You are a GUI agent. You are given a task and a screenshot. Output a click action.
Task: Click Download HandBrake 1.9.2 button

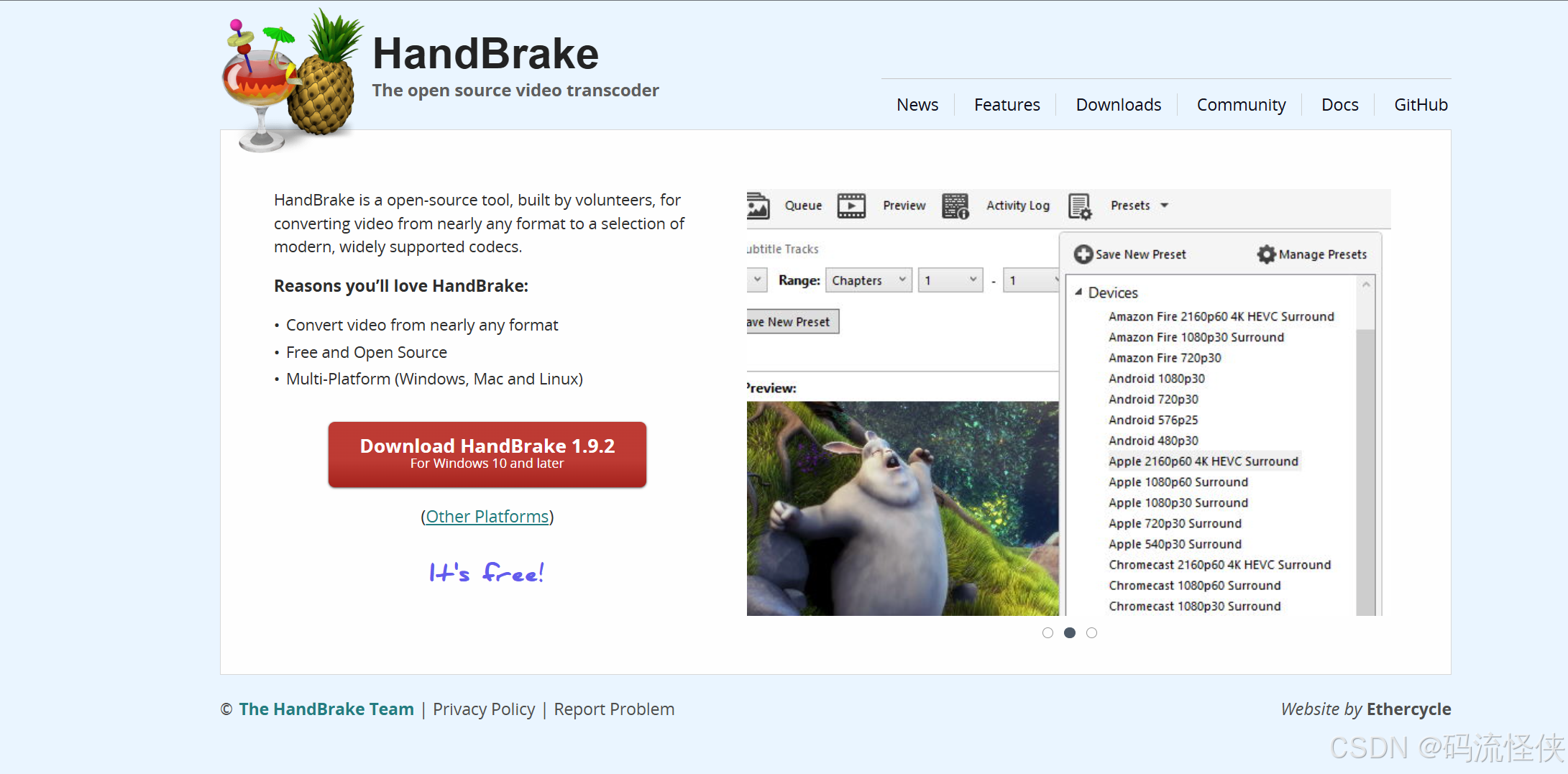487,454
